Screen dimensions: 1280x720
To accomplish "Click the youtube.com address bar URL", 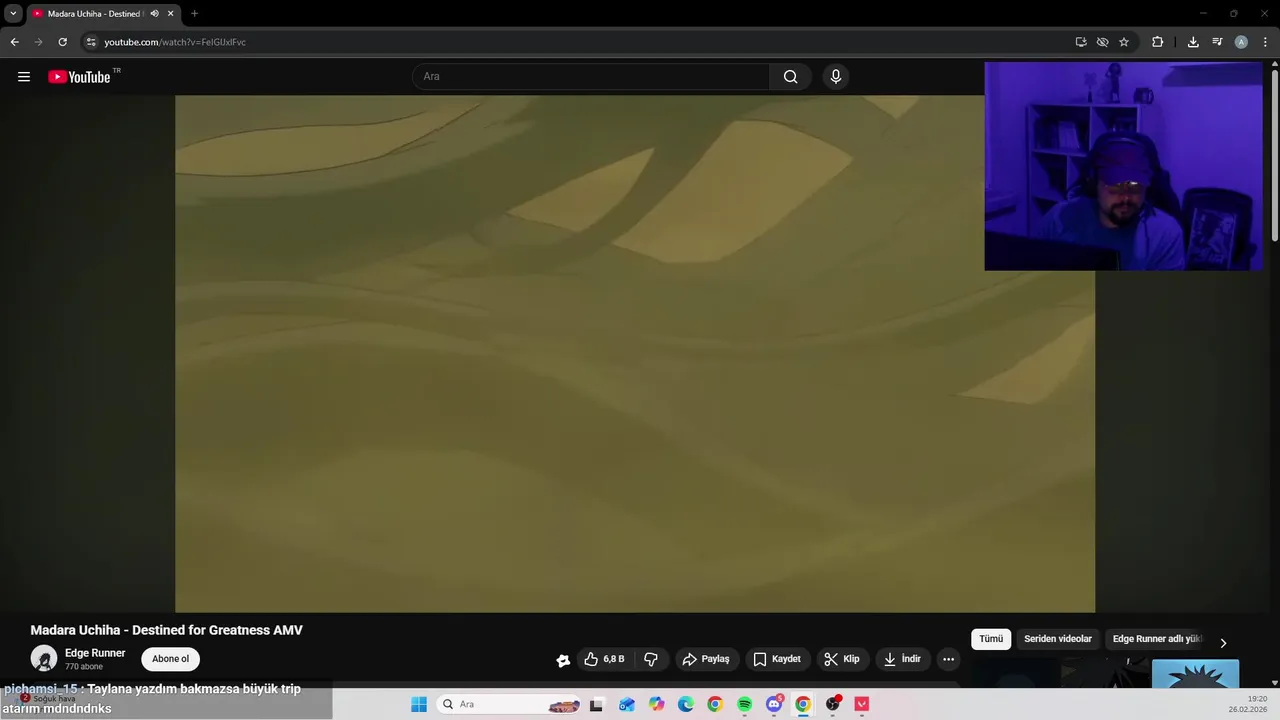I will [175, 42].
